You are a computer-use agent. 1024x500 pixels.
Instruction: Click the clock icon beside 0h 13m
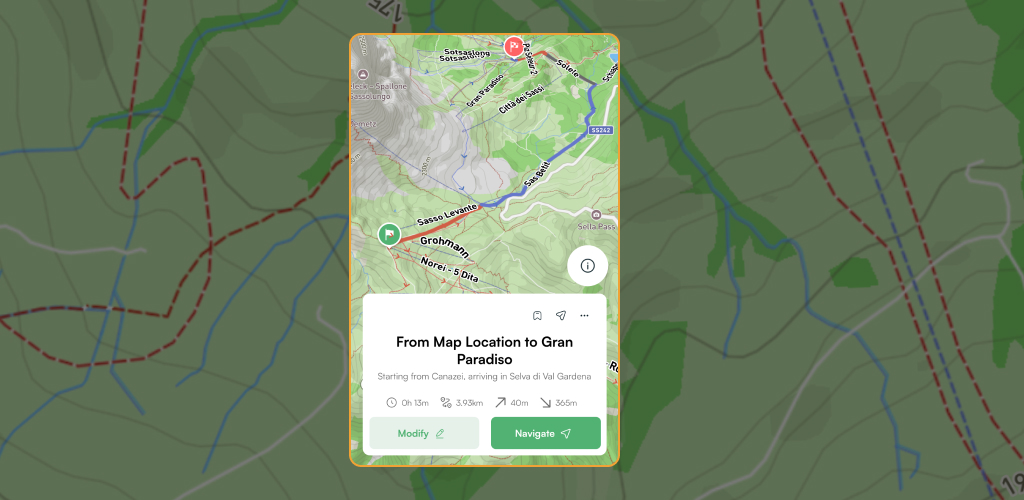391,402
